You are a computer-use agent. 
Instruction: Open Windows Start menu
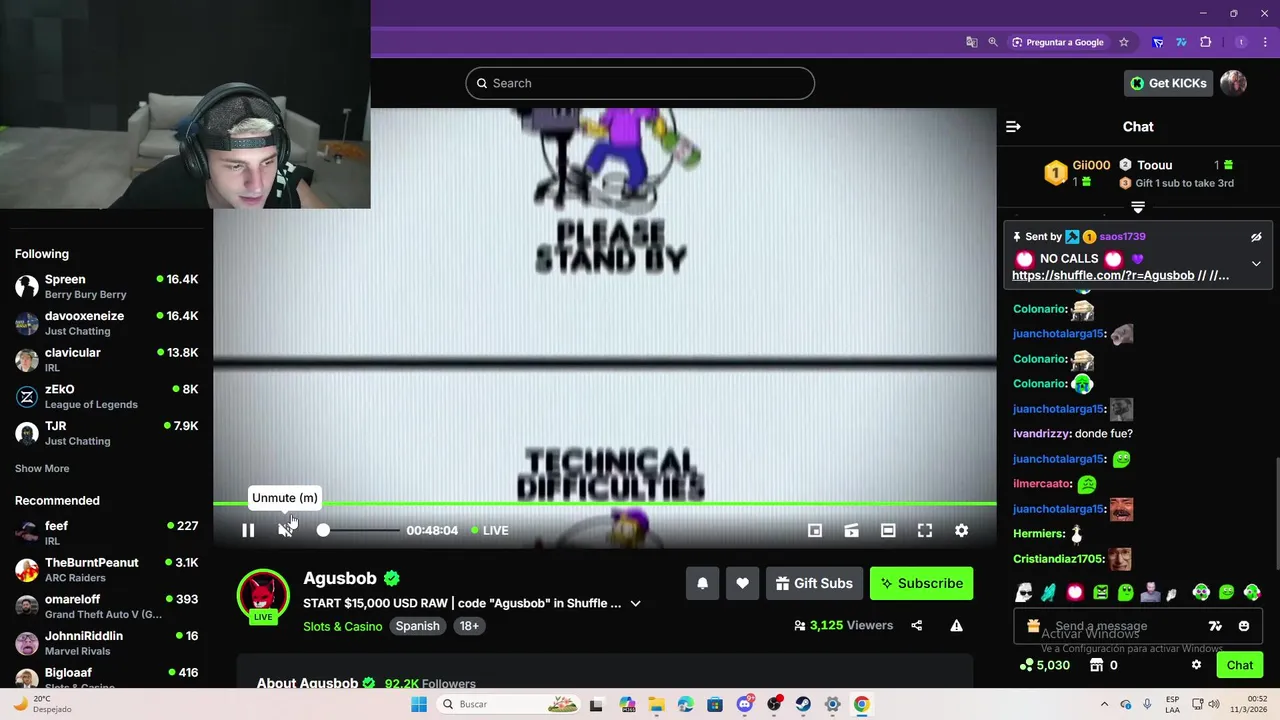[419, 704]
